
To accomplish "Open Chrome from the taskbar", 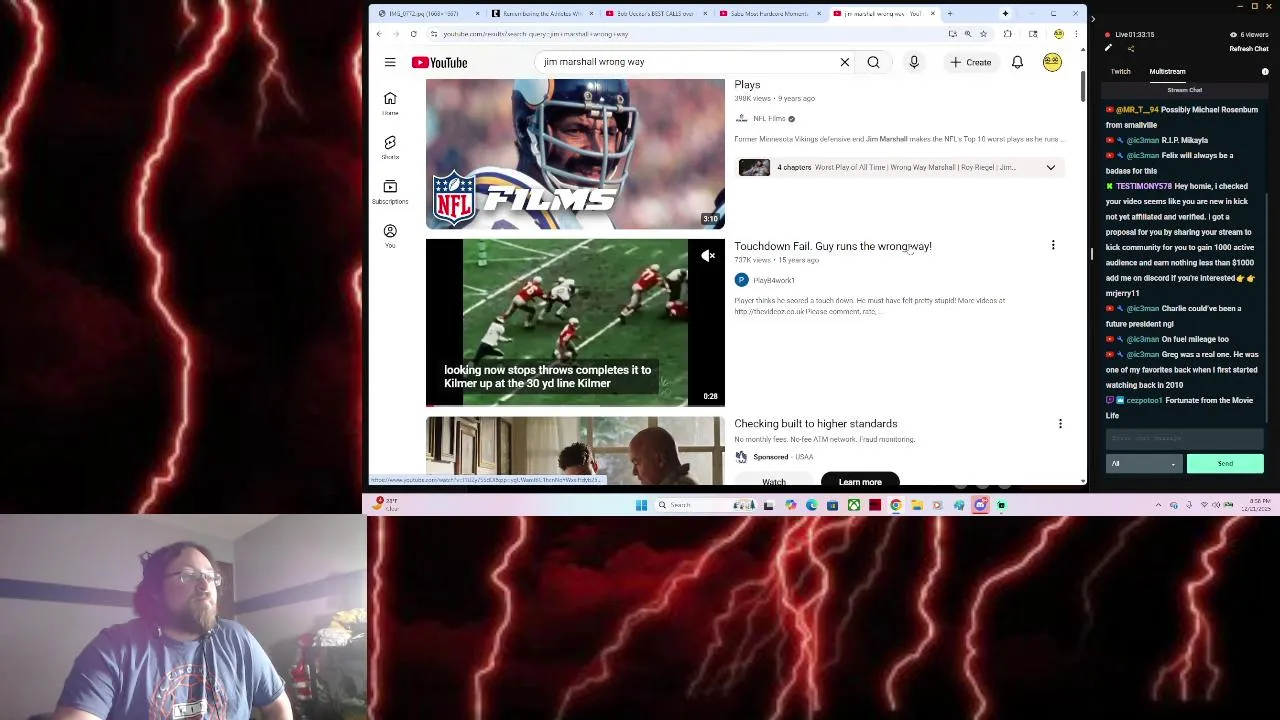I will click(895, 505).
